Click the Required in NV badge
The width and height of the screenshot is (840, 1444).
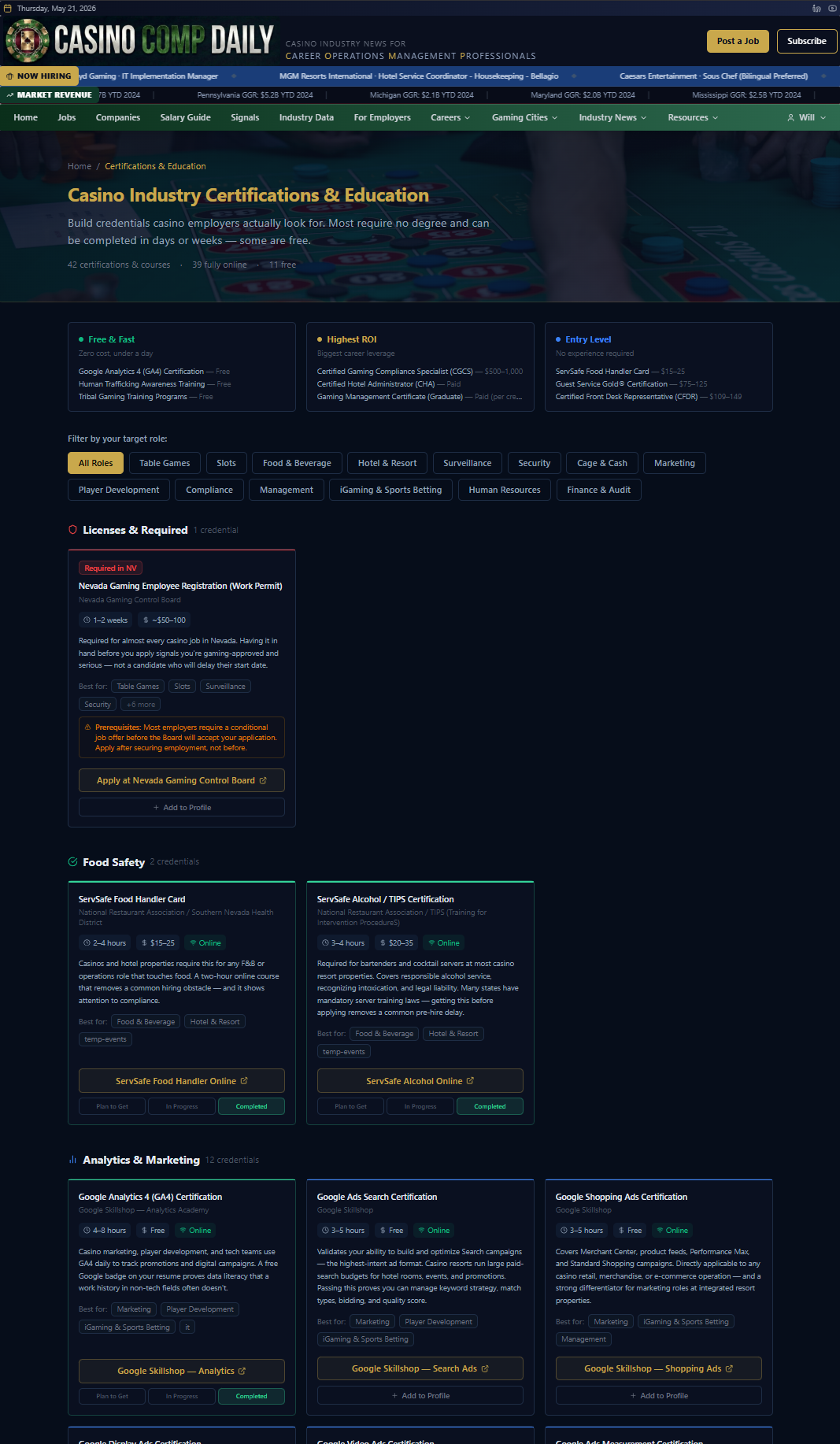tap(110, 568)
